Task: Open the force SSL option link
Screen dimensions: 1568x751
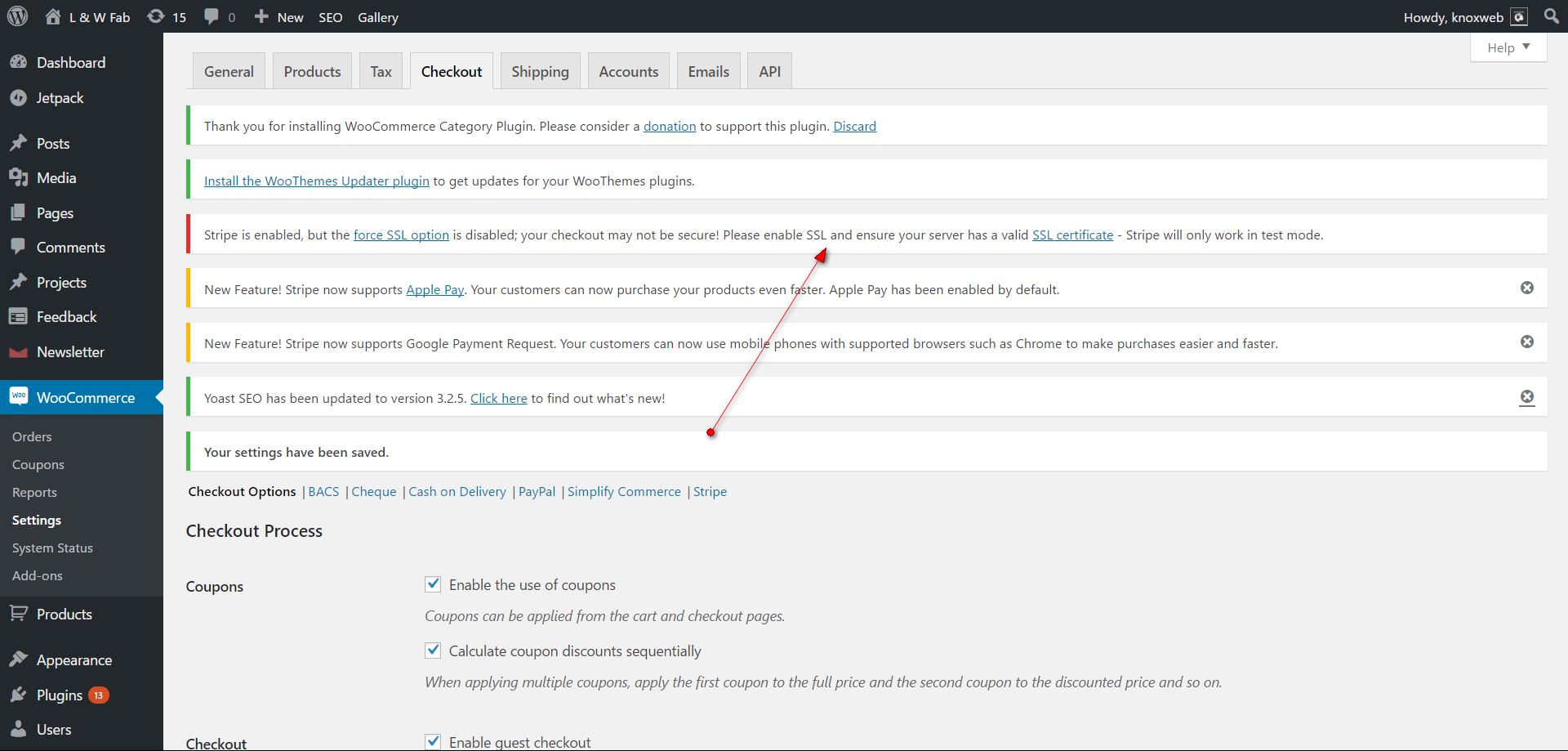Action: 401,235
